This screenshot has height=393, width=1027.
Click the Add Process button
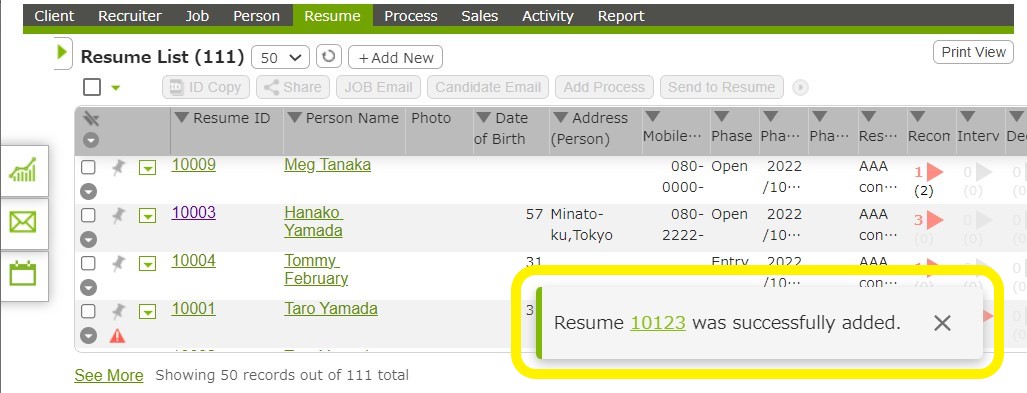(604, 87)
